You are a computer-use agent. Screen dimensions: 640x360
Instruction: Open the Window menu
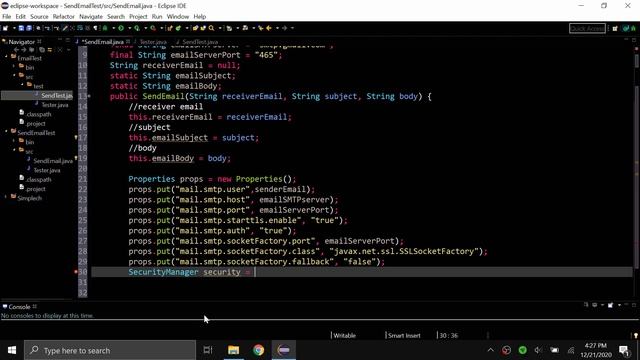point(178,17)
